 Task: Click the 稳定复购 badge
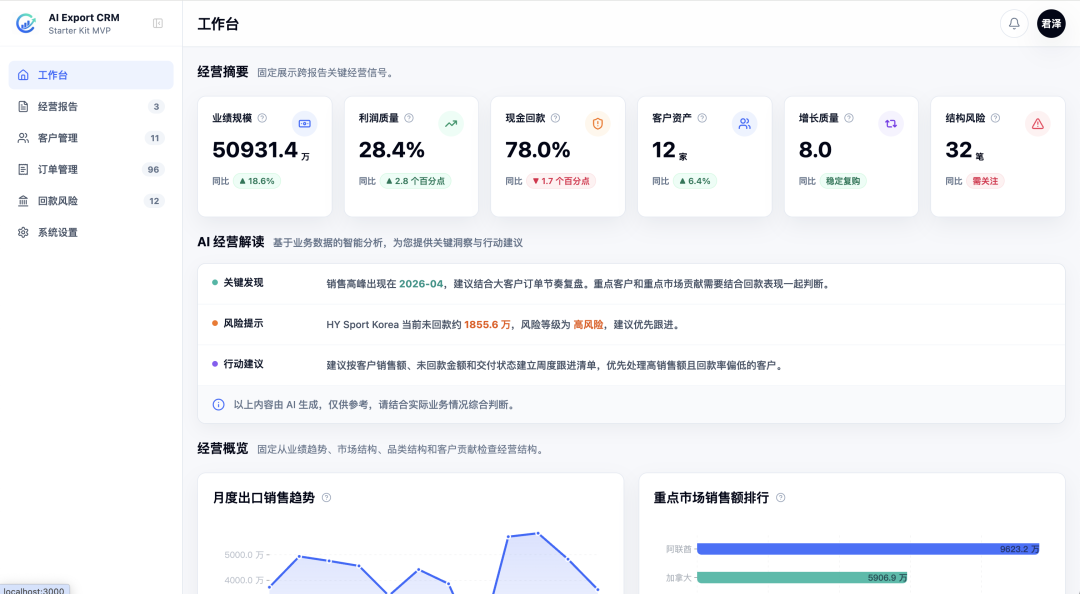pyautogui.click(x=843, y=181)
